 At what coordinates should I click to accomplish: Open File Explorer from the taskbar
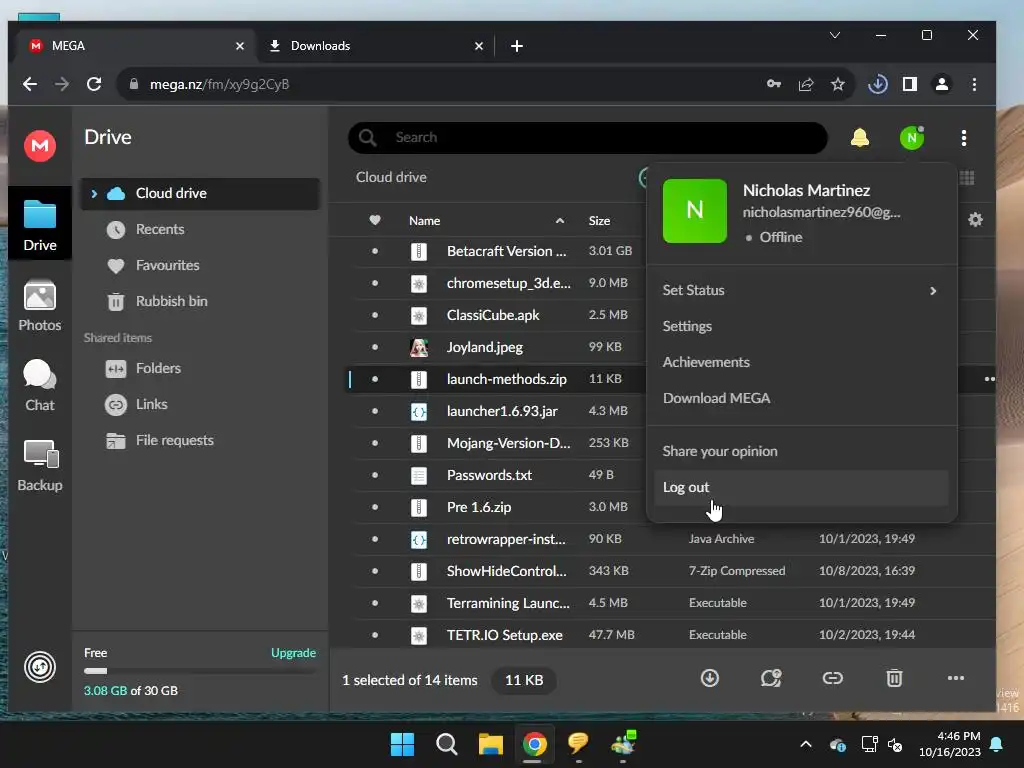[x=490, y=744]
